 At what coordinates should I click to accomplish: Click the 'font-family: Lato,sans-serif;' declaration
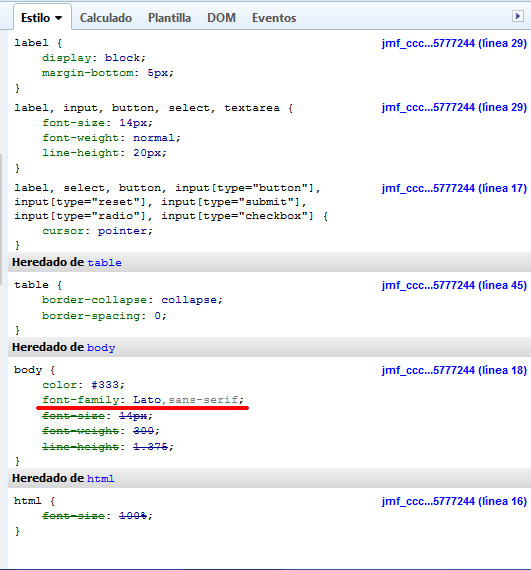[143, 400]
